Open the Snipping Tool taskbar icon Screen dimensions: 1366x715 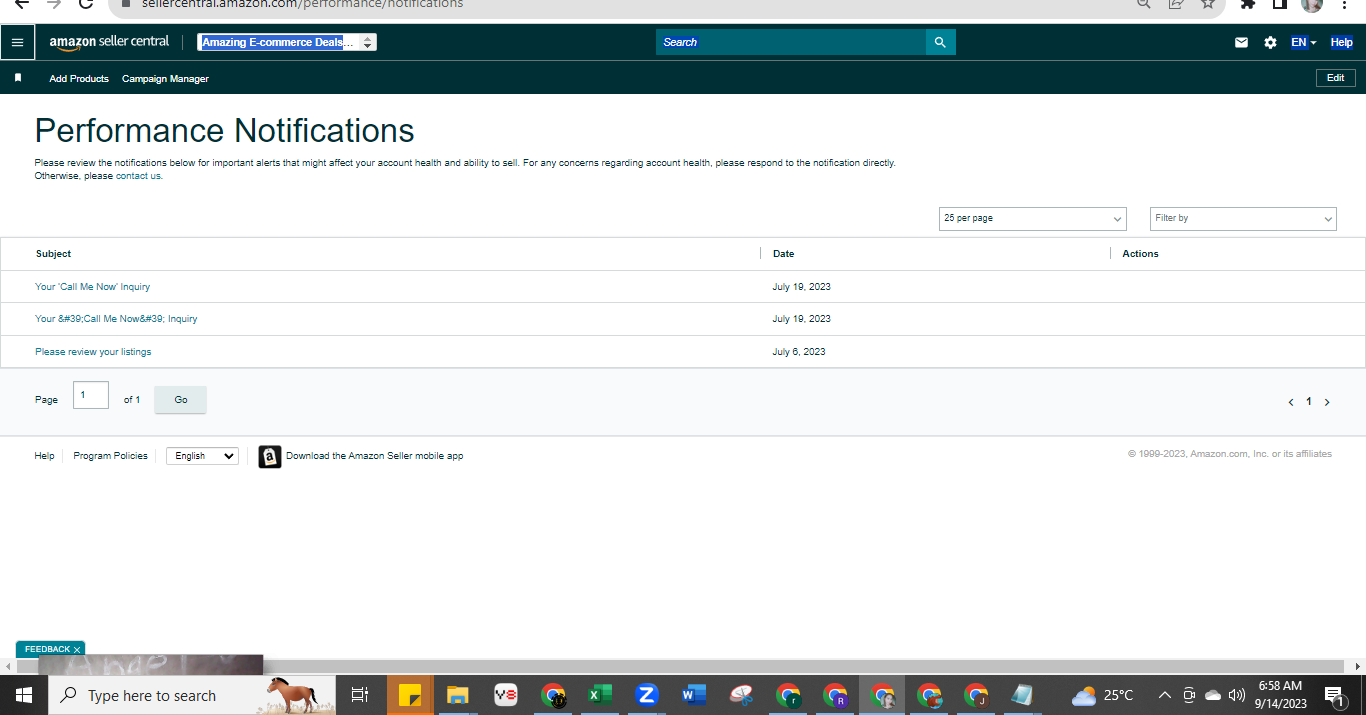(x=741, y=695)
